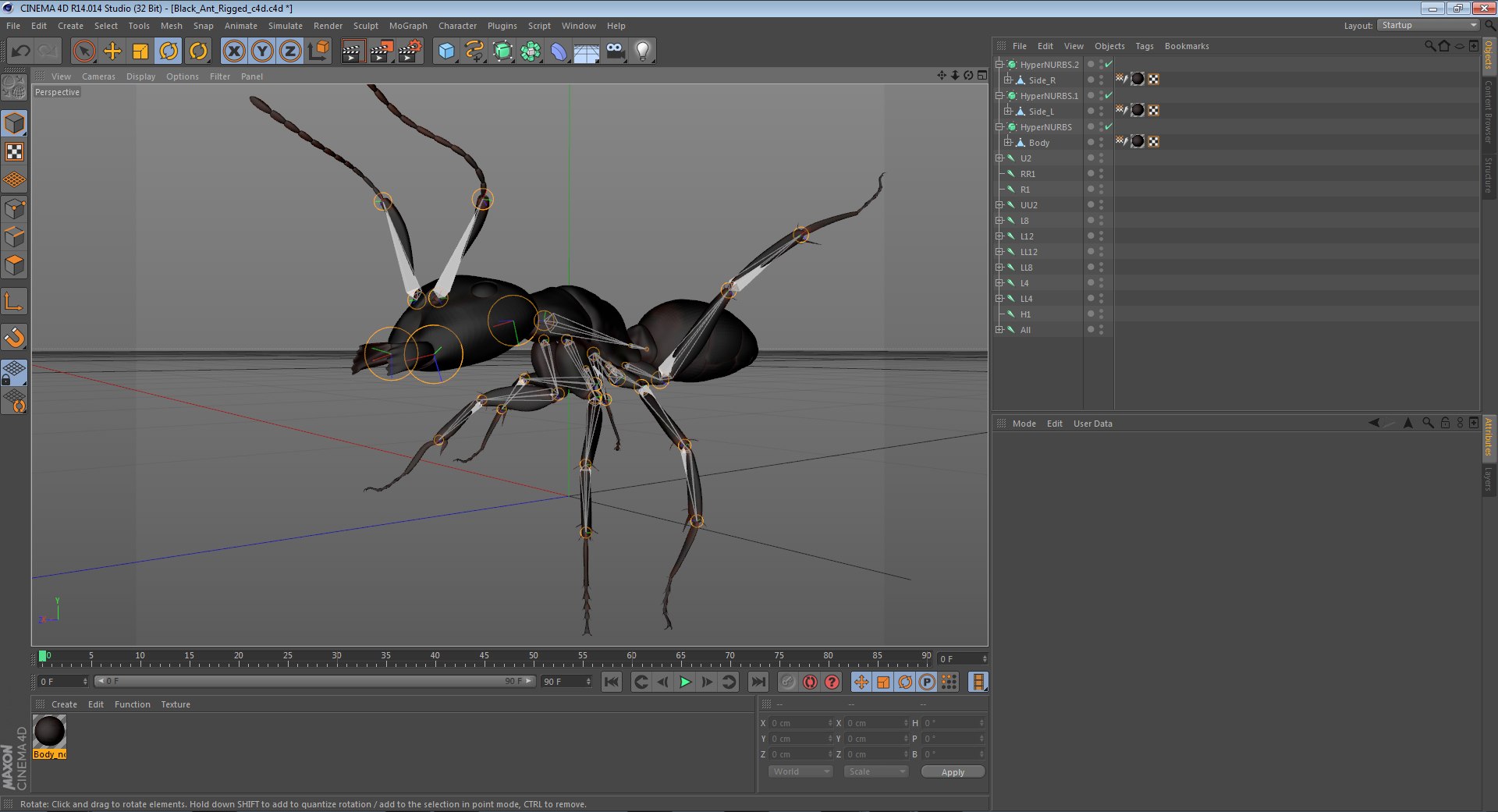Click the HyperNURBS generator icon
This screenshot has height=812, width=1498.
[x=503, y=51]
